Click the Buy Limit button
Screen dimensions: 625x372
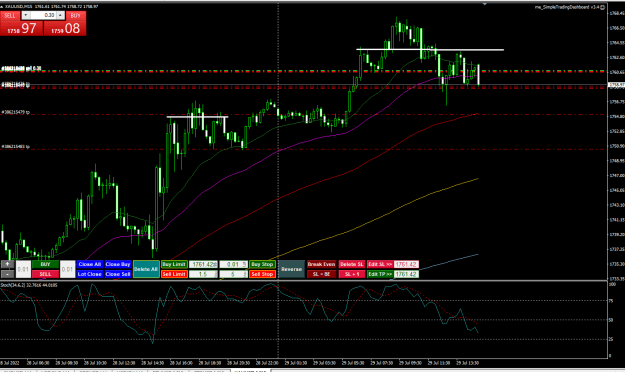(x=174, y=264)
